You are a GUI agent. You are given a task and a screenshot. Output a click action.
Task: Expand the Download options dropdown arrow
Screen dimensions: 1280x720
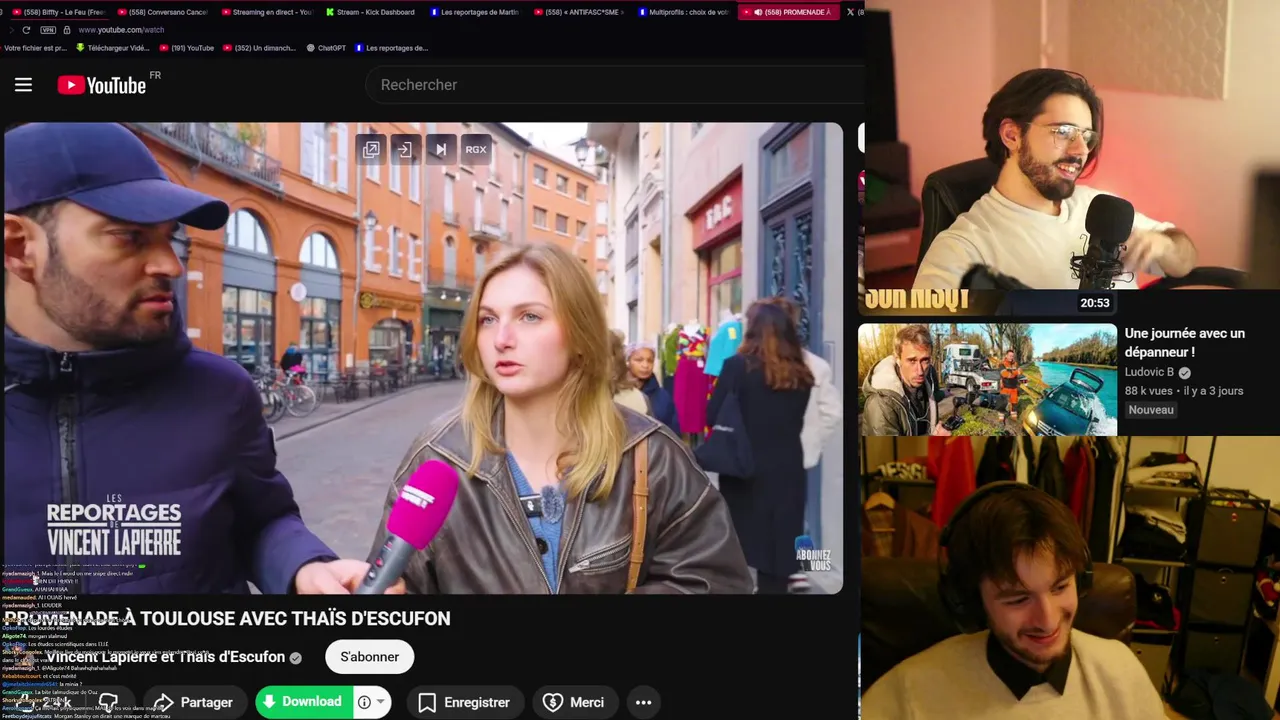(380, 702)
